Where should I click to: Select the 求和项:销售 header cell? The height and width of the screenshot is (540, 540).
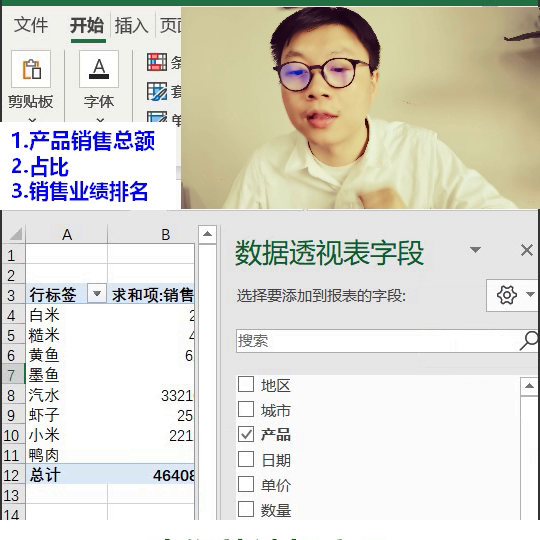(152, 295)
